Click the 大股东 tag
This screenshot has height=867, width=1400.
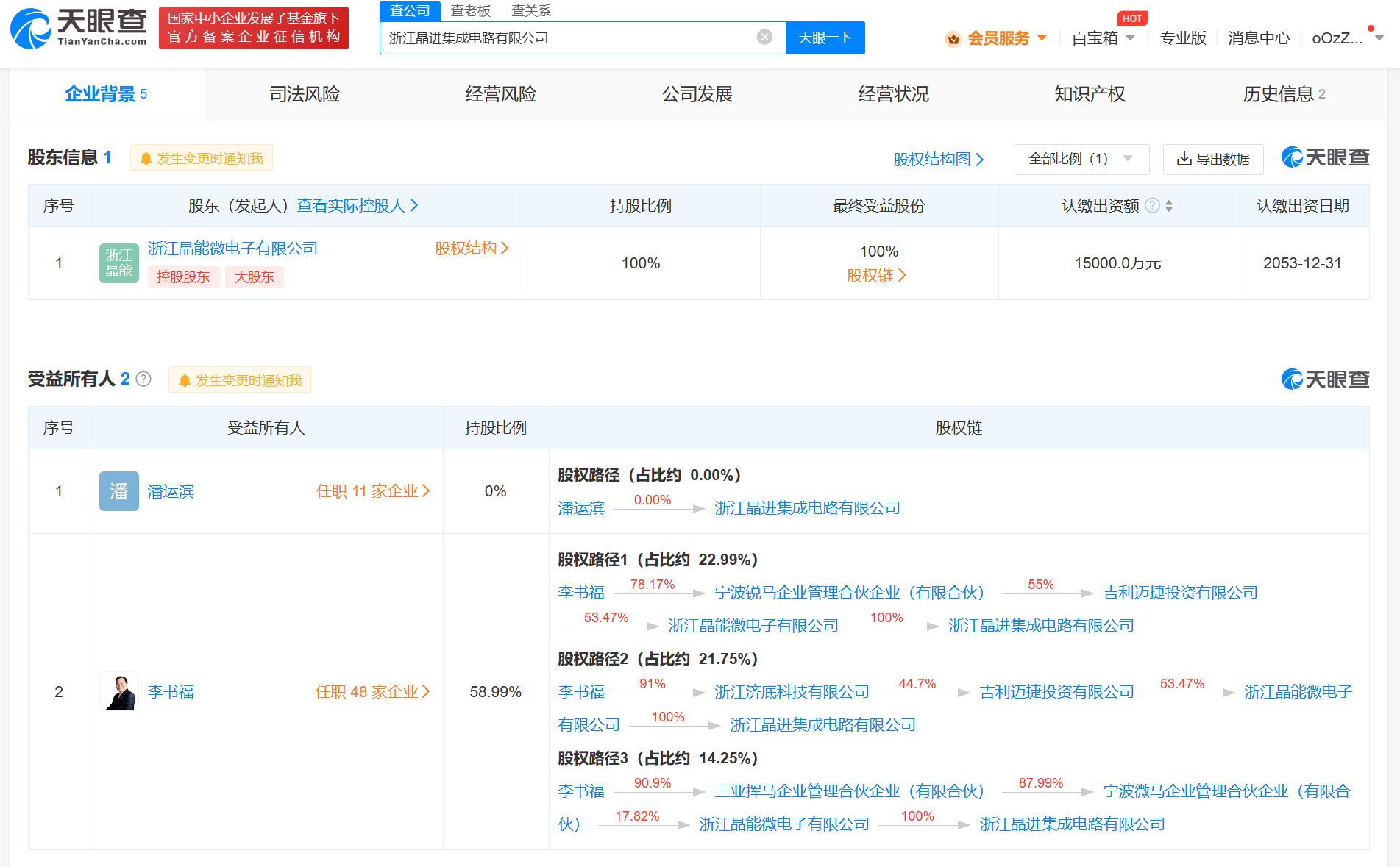[x=254, y=277]
